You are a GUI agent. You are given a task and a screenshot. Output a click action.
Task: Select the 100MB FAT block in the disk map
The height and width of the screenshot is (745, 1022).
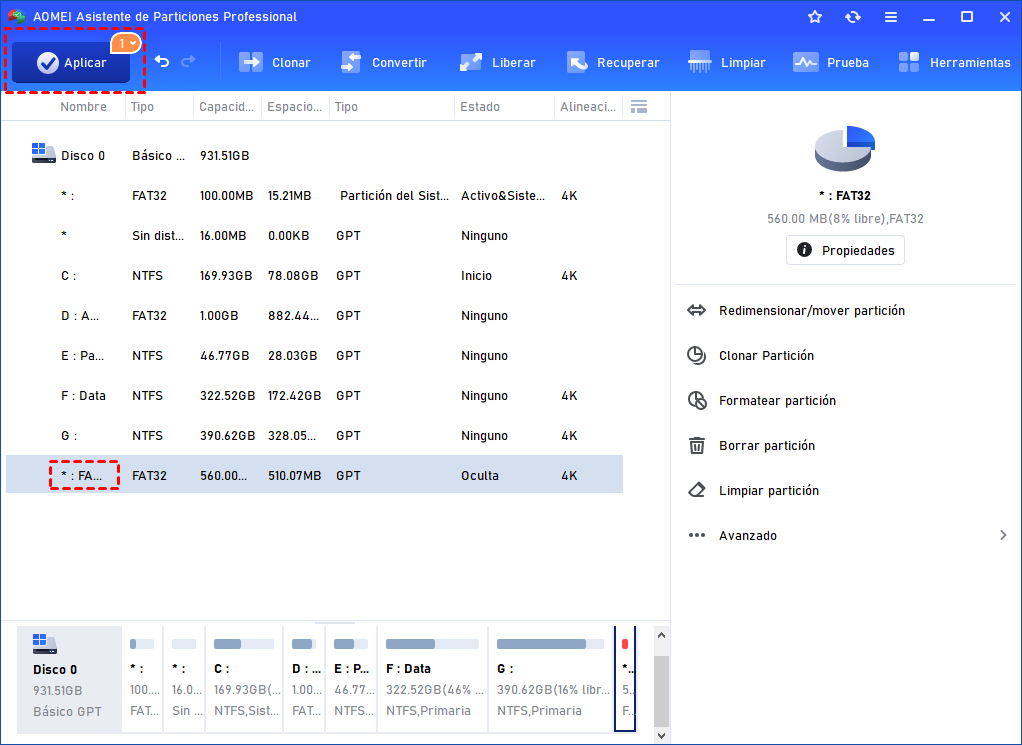(142, 679)
